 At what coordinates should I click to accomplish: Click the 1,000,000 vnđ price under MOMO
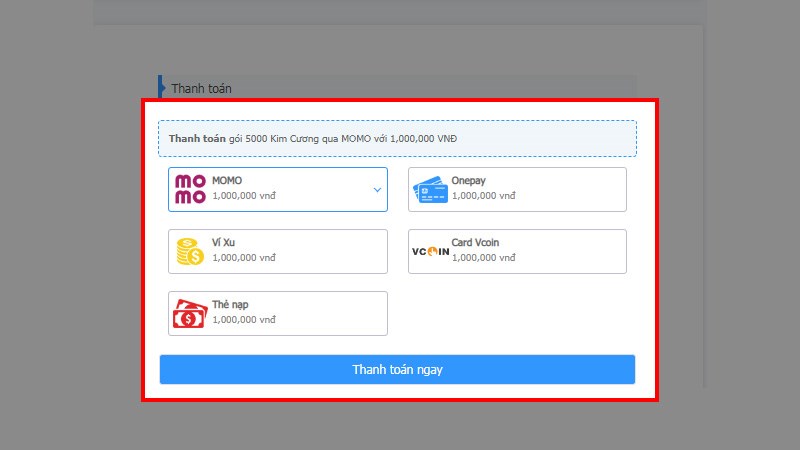(x=244, y=195)
